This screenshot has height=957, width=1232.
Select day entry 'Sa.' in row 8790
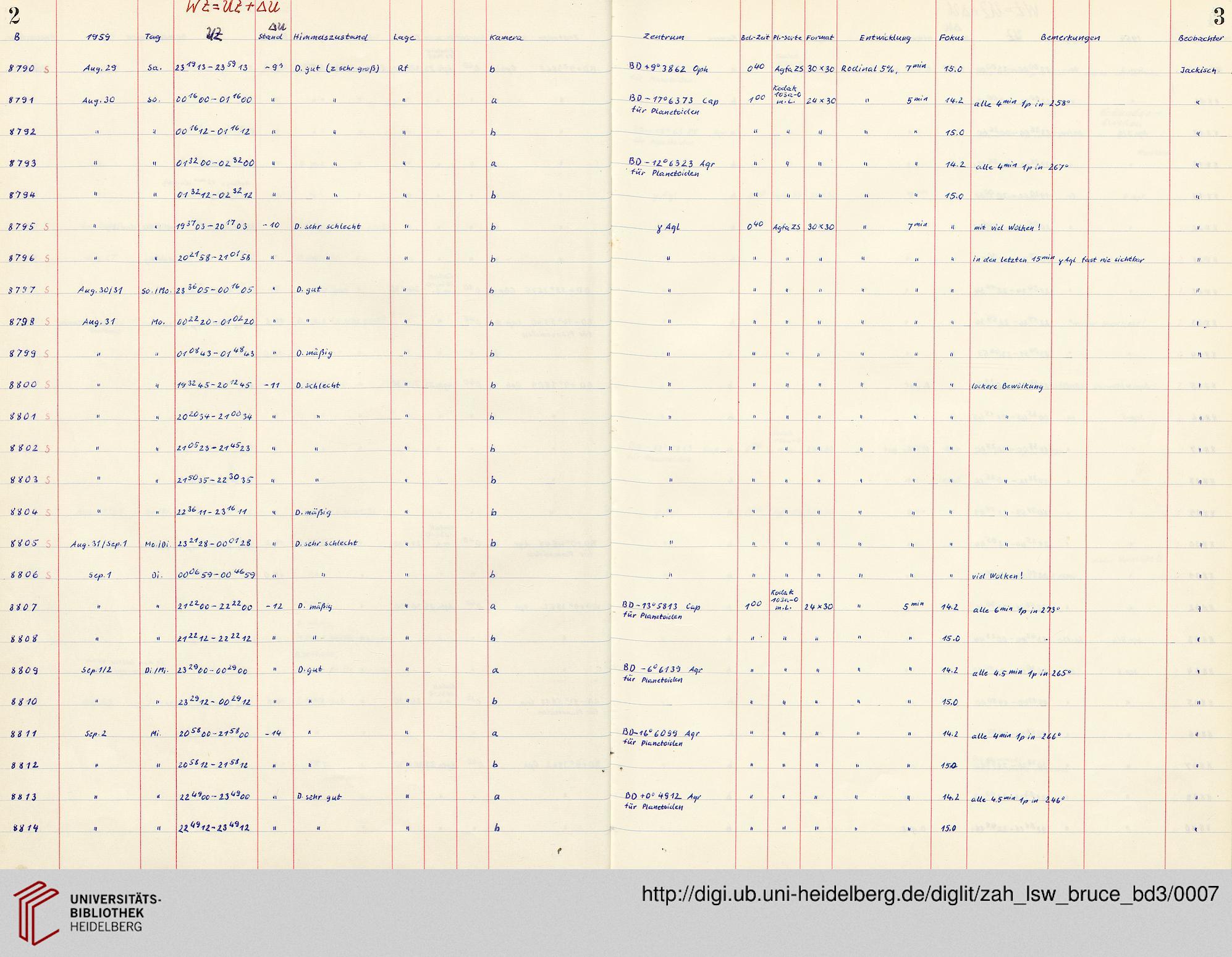(x=154, y=69)
